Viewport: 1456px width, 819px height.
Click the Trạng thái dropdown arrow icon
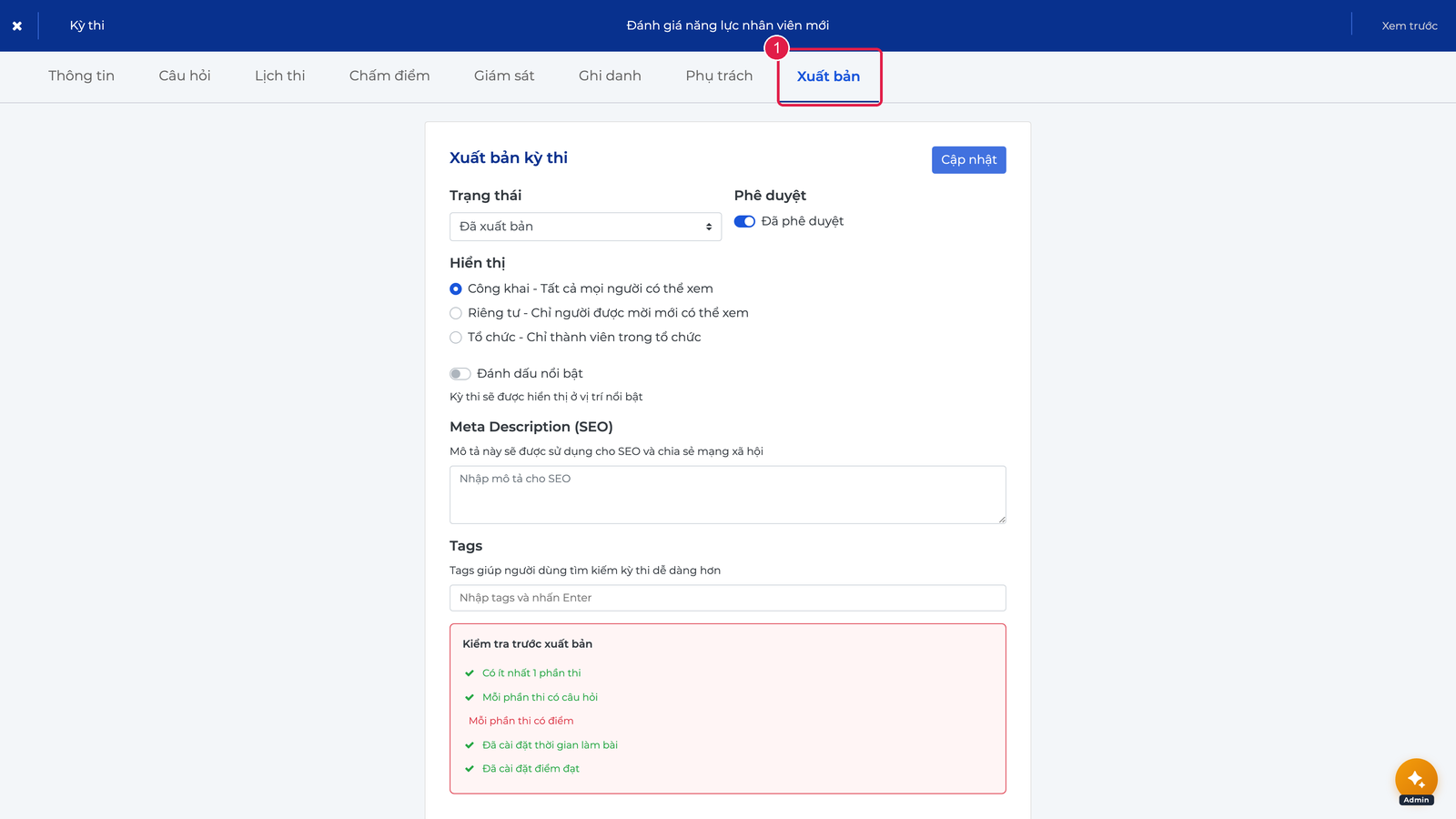pyautogui.click(x=709, y=227)
